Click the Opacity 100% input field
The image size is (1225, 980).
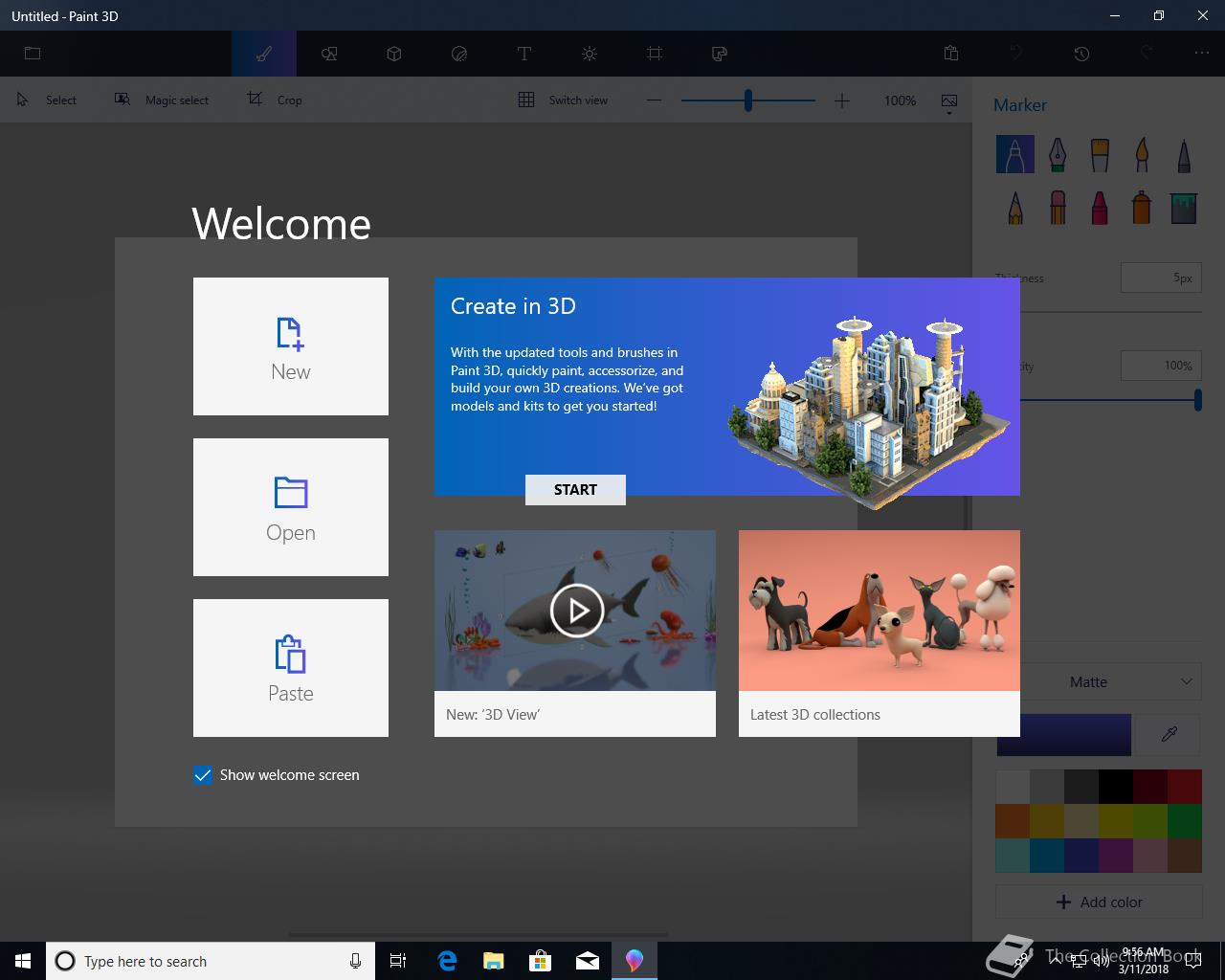tap(1161, 366)
